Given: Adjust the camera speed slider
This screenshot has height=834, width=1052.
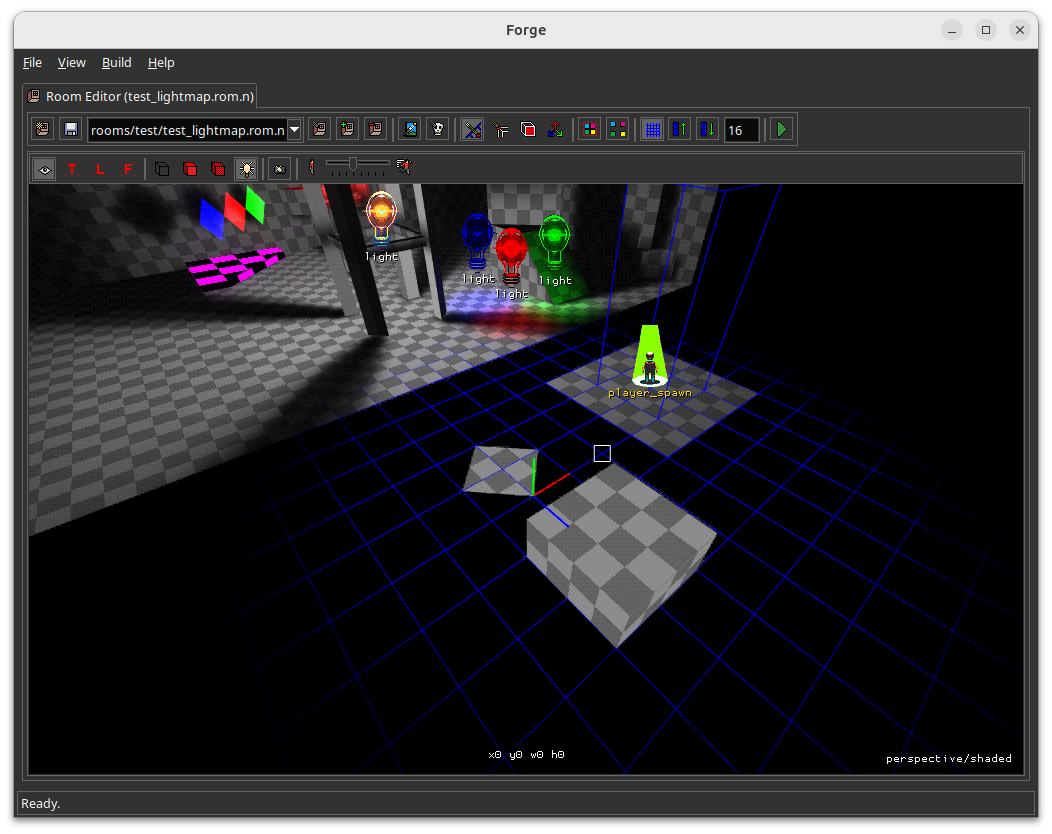Looking at the screenshot, I should (357, 165).
